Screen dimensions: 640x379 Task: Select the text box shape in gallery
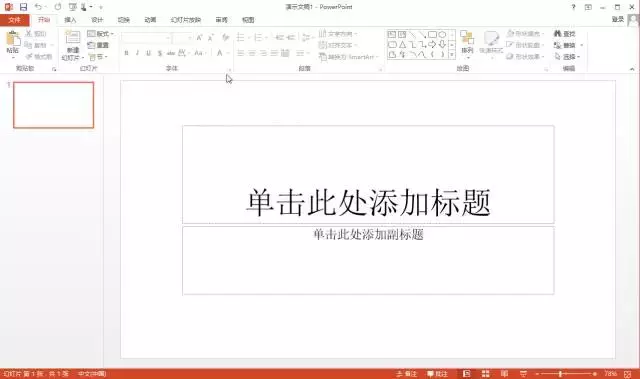coord(392,35)
